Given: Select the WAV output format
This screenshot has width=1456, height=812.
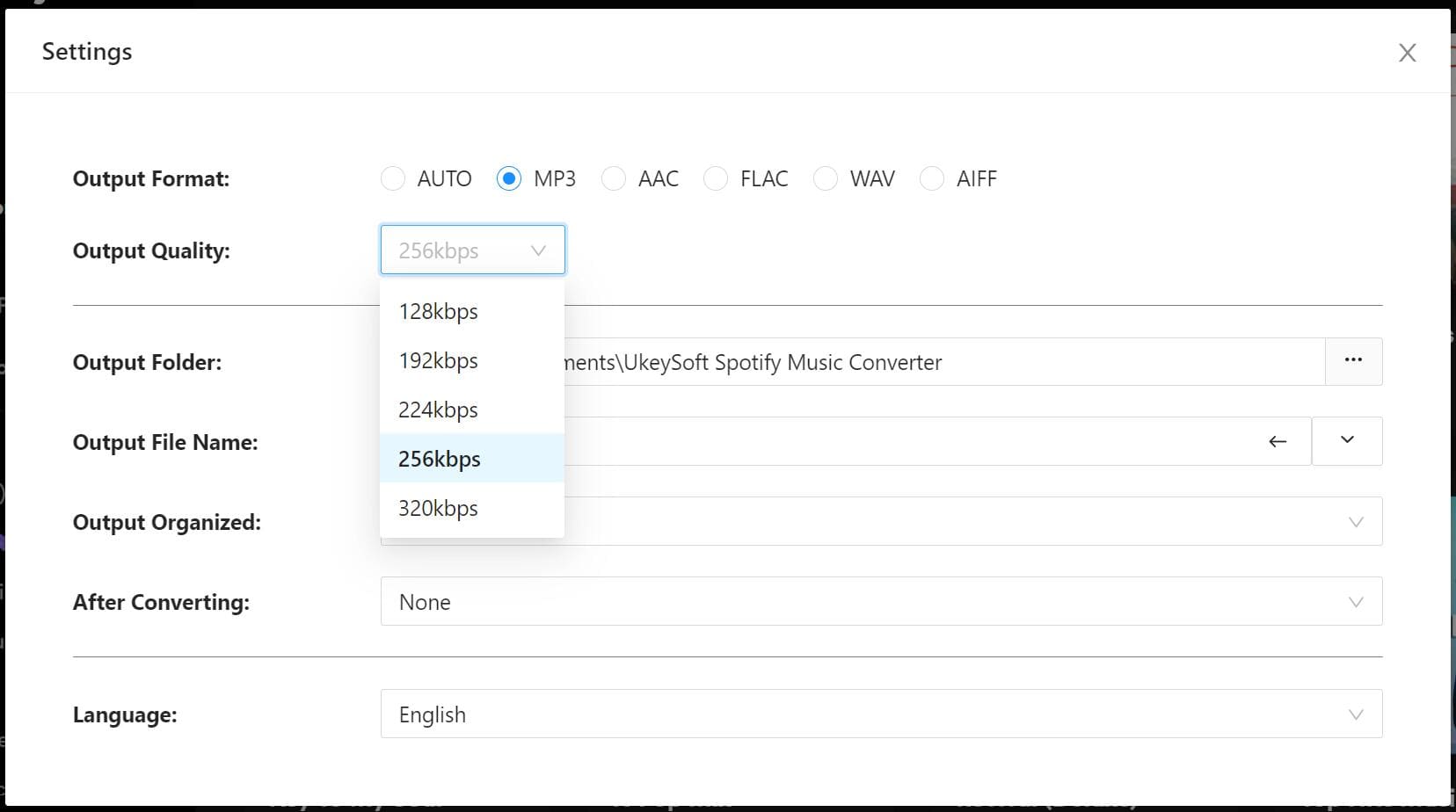Looking at the screenshot, I should [x=826, y=178].
